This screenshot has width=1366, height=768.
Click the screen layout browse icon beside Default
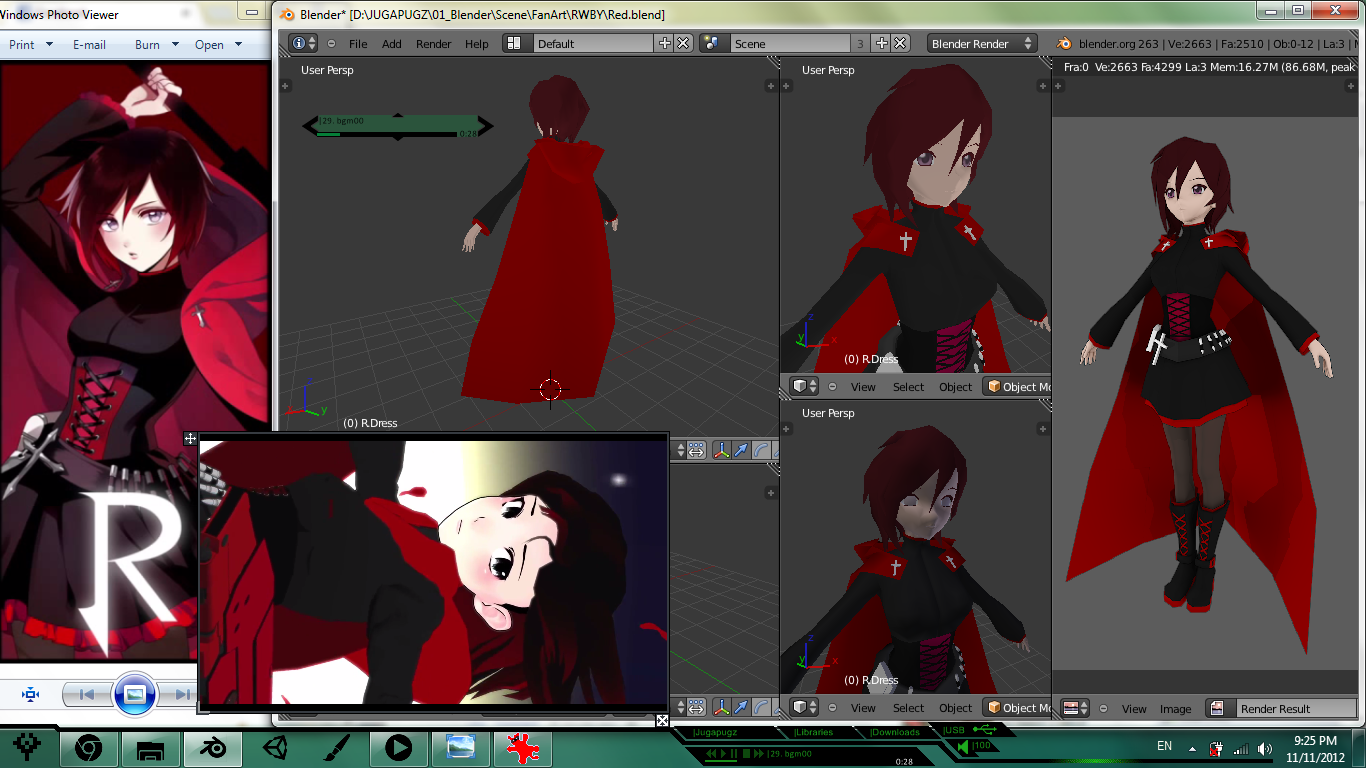click(516, 43)
